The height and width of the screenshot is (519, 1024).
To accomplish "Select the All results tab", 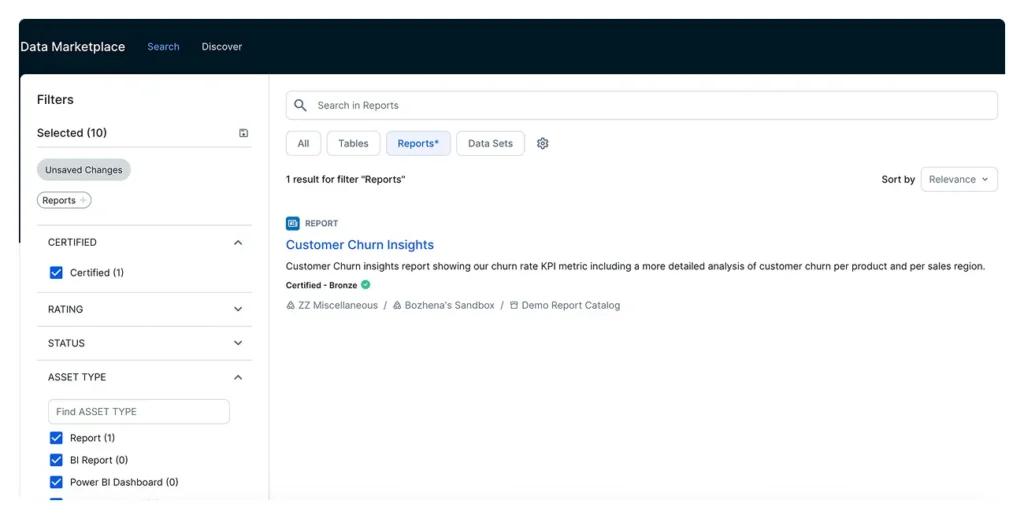I will [x=304, y=144].
